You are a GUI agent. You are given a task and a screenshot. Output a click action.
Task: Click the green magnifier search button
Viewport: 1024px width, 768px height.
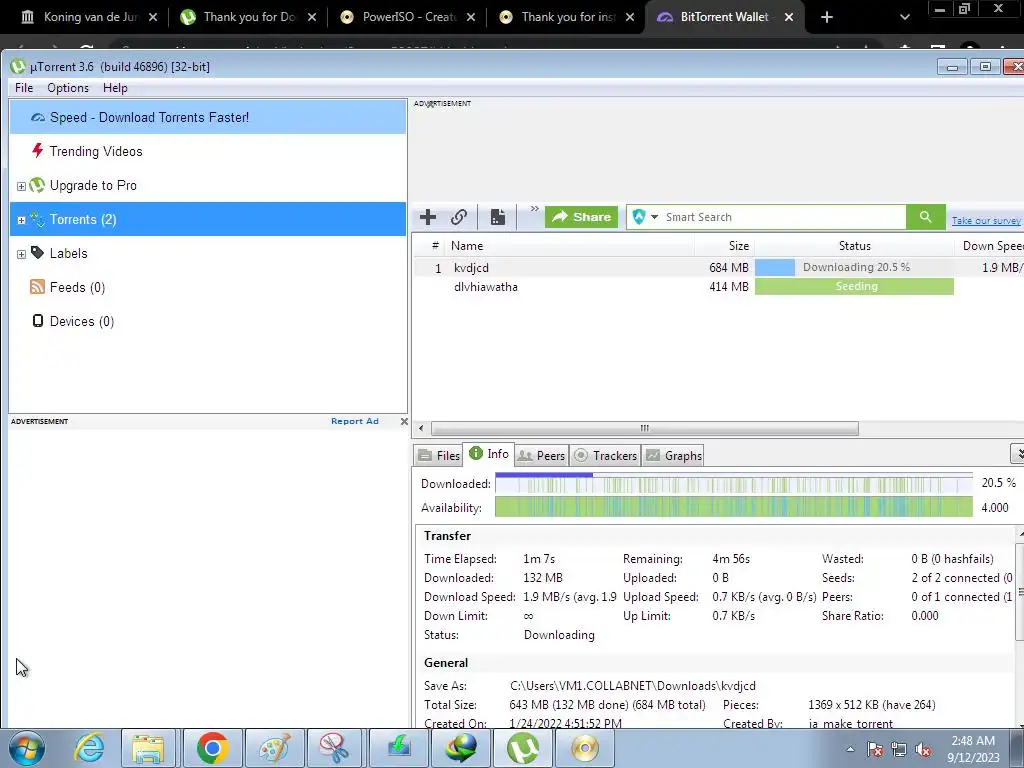point(925,217)
